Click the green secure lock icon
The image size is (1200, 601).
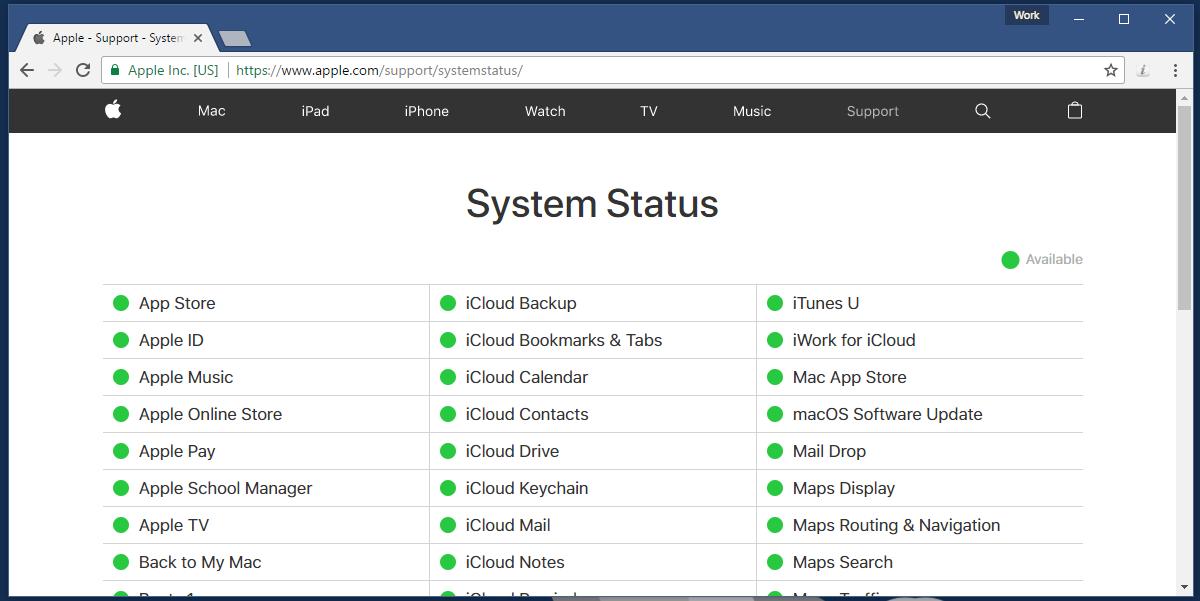click(x=116, y=70)
